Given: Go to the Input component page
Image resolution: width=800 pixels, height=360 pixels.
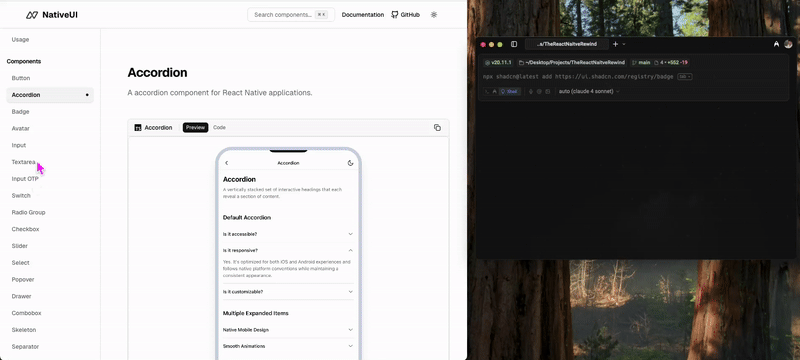Looking at the screenshot, I should (19, 145).
